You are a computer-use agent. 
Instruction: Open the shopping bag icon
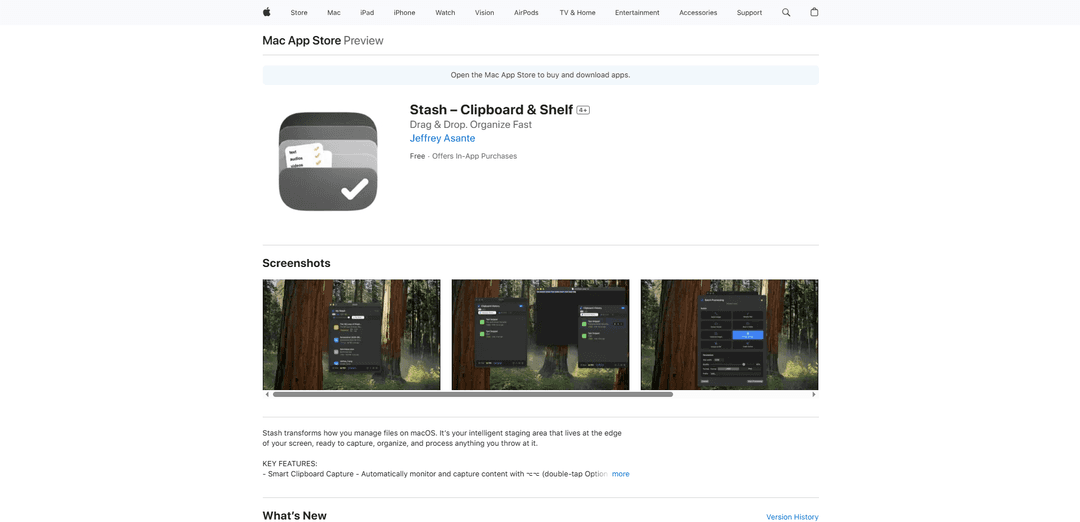pyautogui.click(x=814, y=12)
